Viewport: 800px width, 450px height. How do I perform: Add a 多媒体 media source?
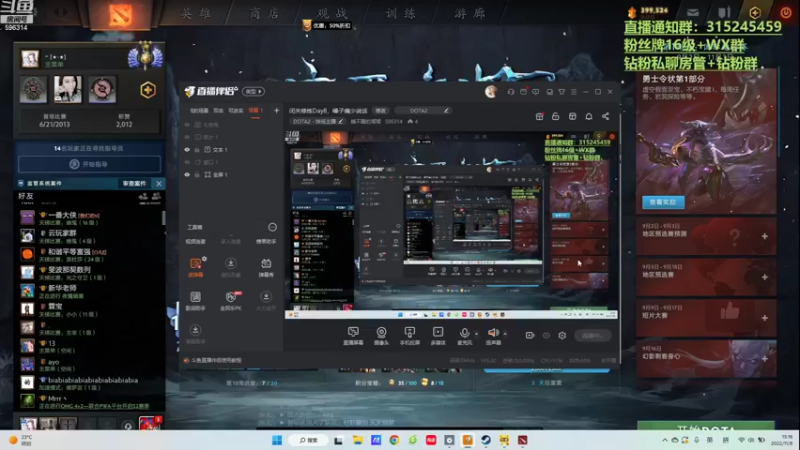click(x=438, y=336)
